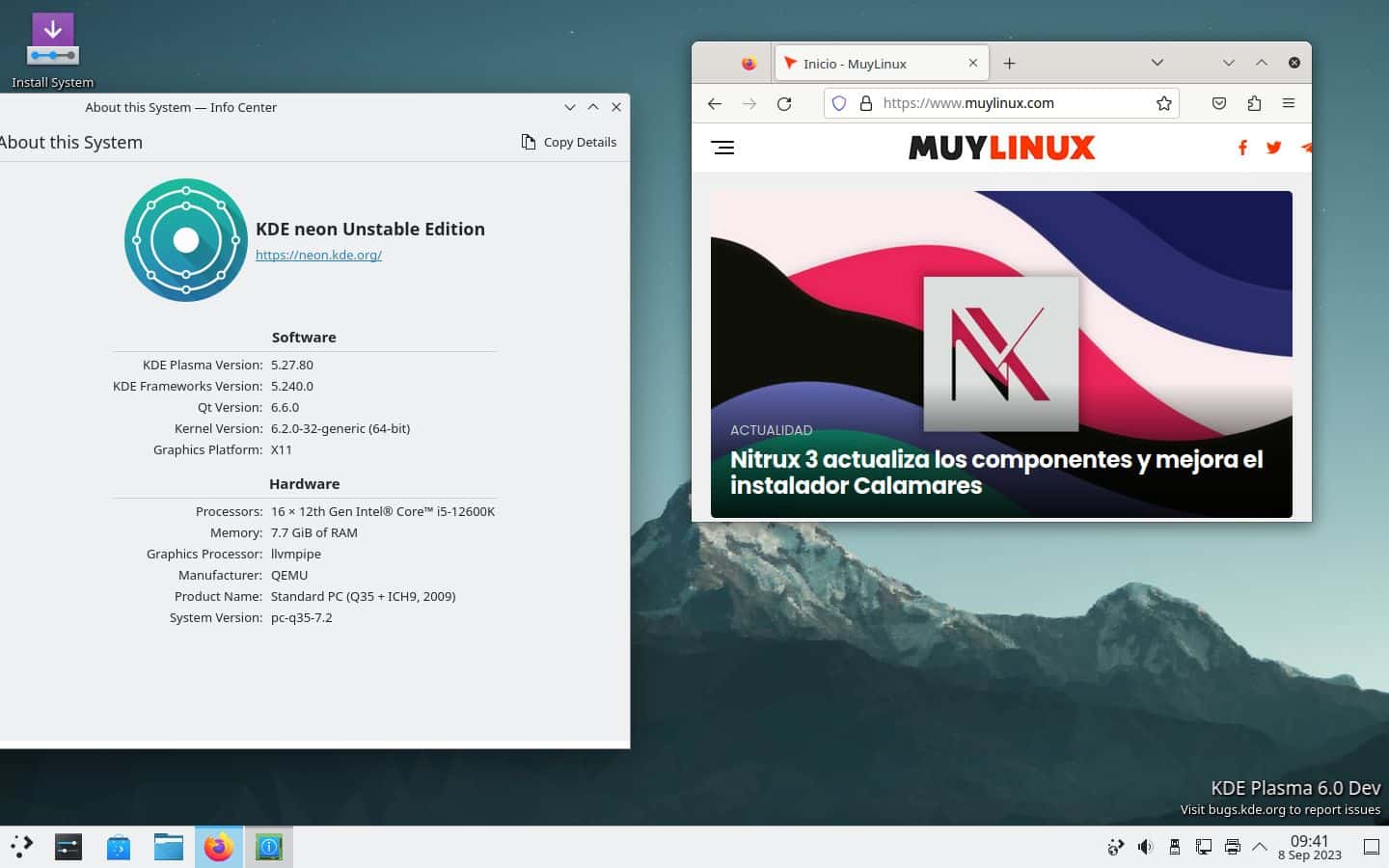Click the Memory value 7.7 GiB of RAM
Image resolution: width=1389 pixels, height=868 pixels.
[x=314, y=532]
